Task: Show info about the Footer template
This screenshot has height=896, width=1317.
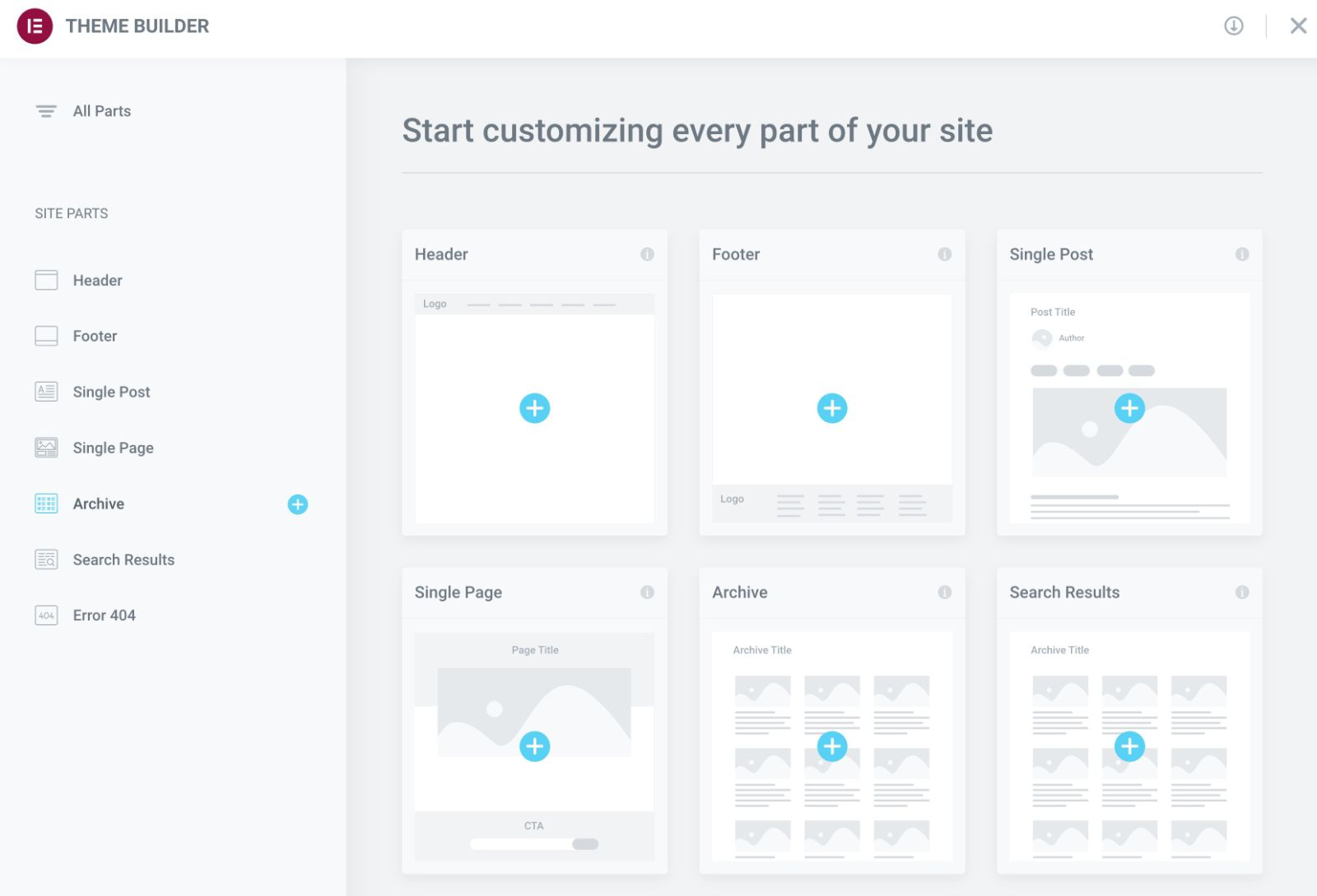Action: click(x=946, y=255)
